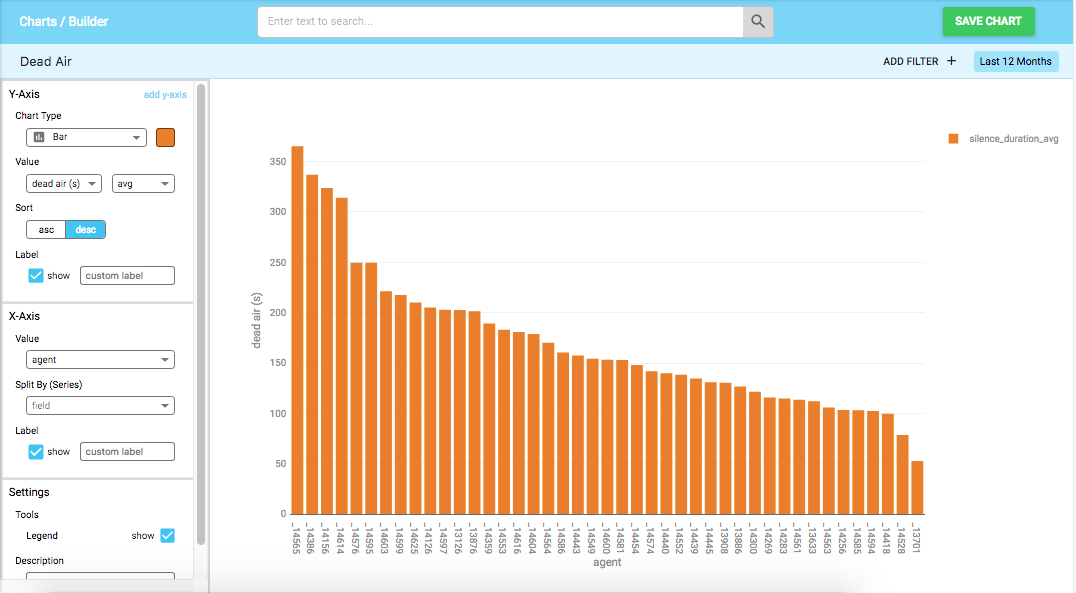Click the bar for agent 14156
The width and height of the screenshot is (1076, 593).
(327, 351)
